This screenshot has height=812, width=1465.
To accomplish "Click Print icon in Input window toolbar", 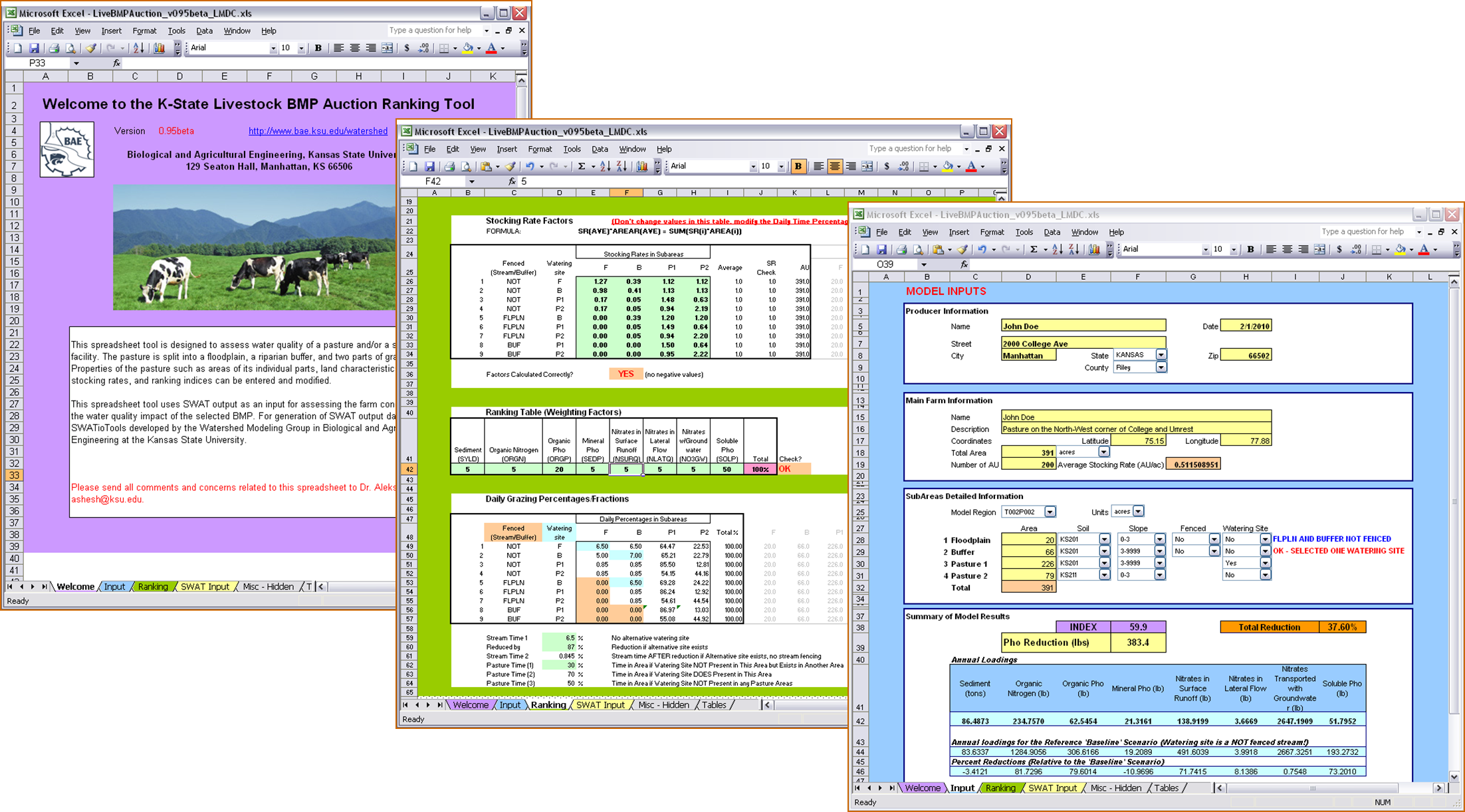I will click(901, 250).
